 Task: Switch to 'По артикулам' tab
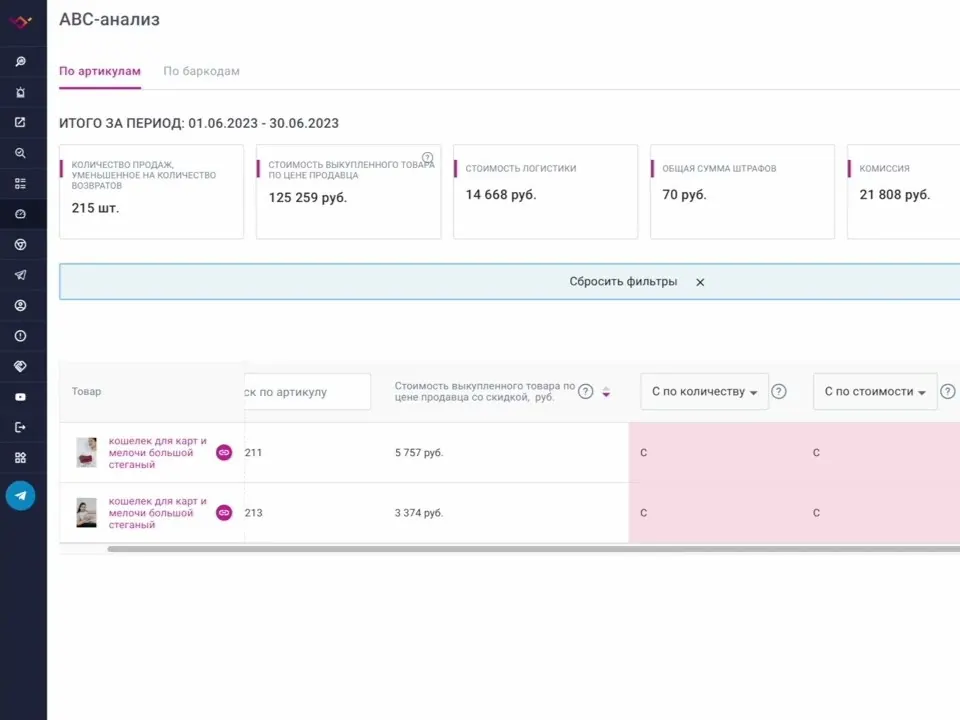pyautogui.click(x=100, y=71)
